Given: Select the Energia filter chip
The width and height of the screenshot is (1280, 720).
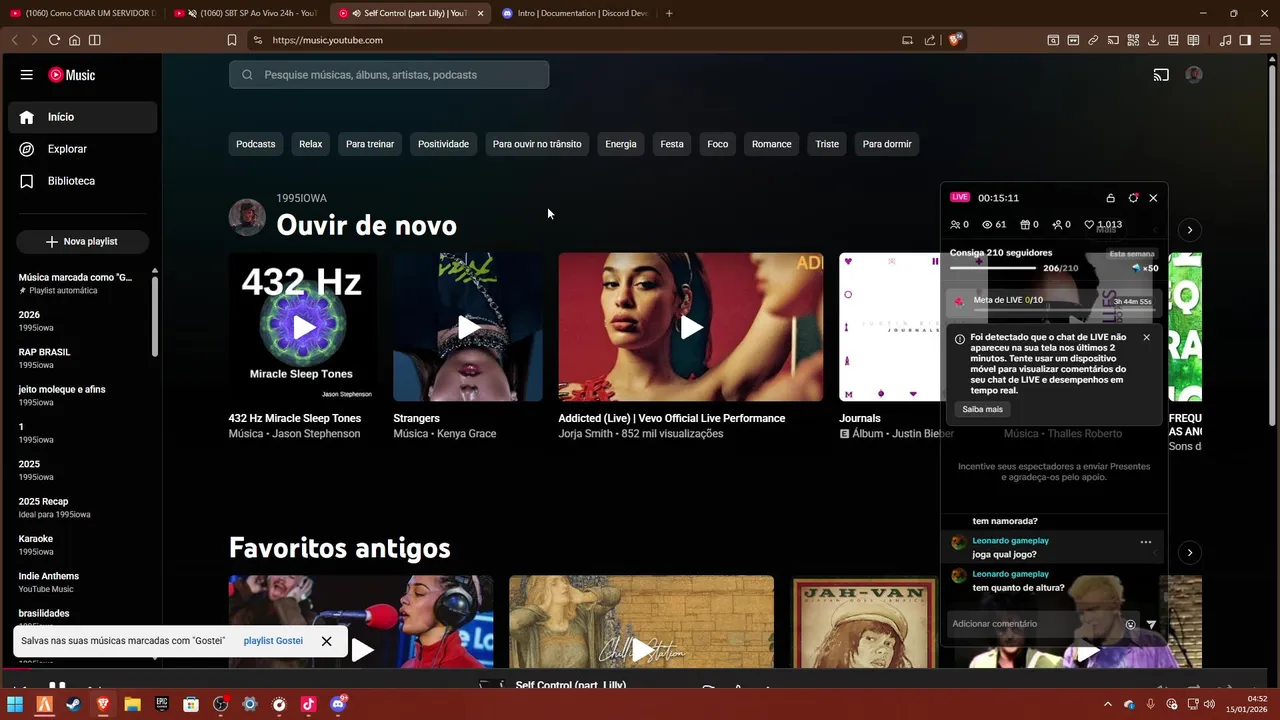Looking at the screenshot, I should point(620,144).
